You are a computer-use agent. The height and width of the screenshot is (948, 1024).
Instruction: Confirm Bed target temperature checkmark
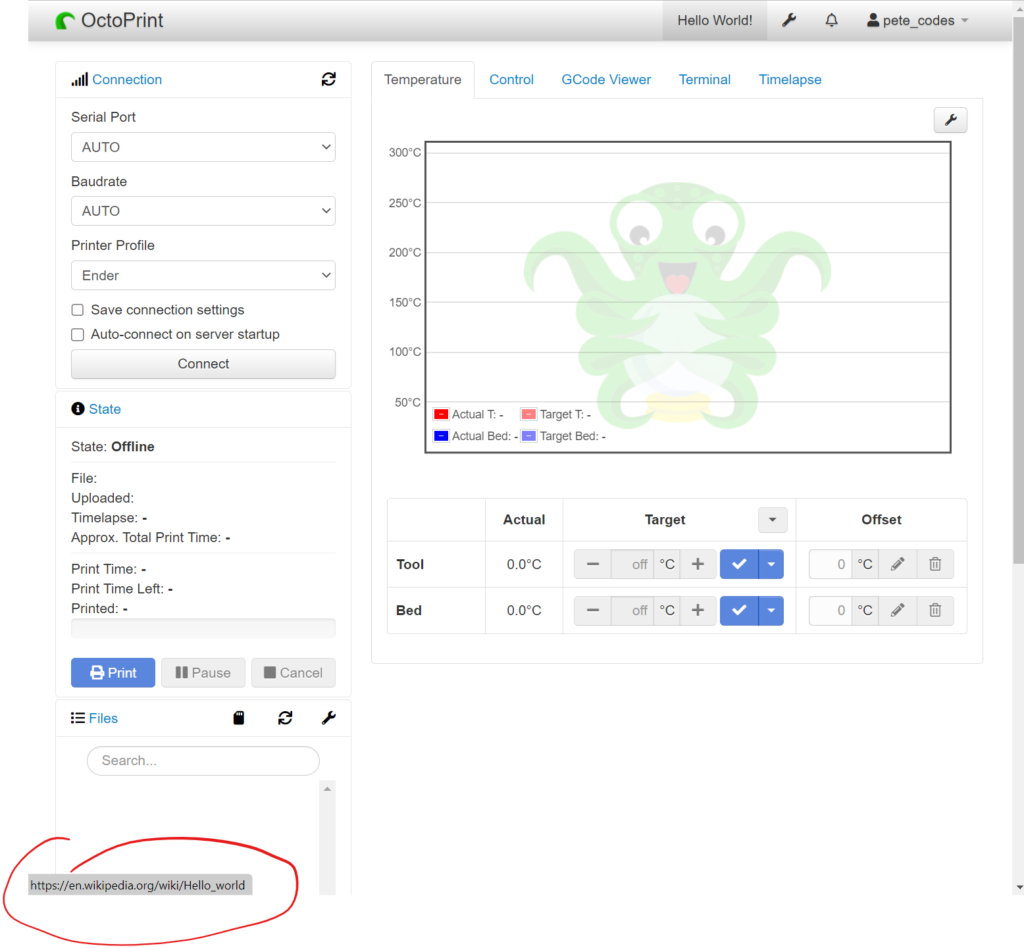[x=739, y=610]
